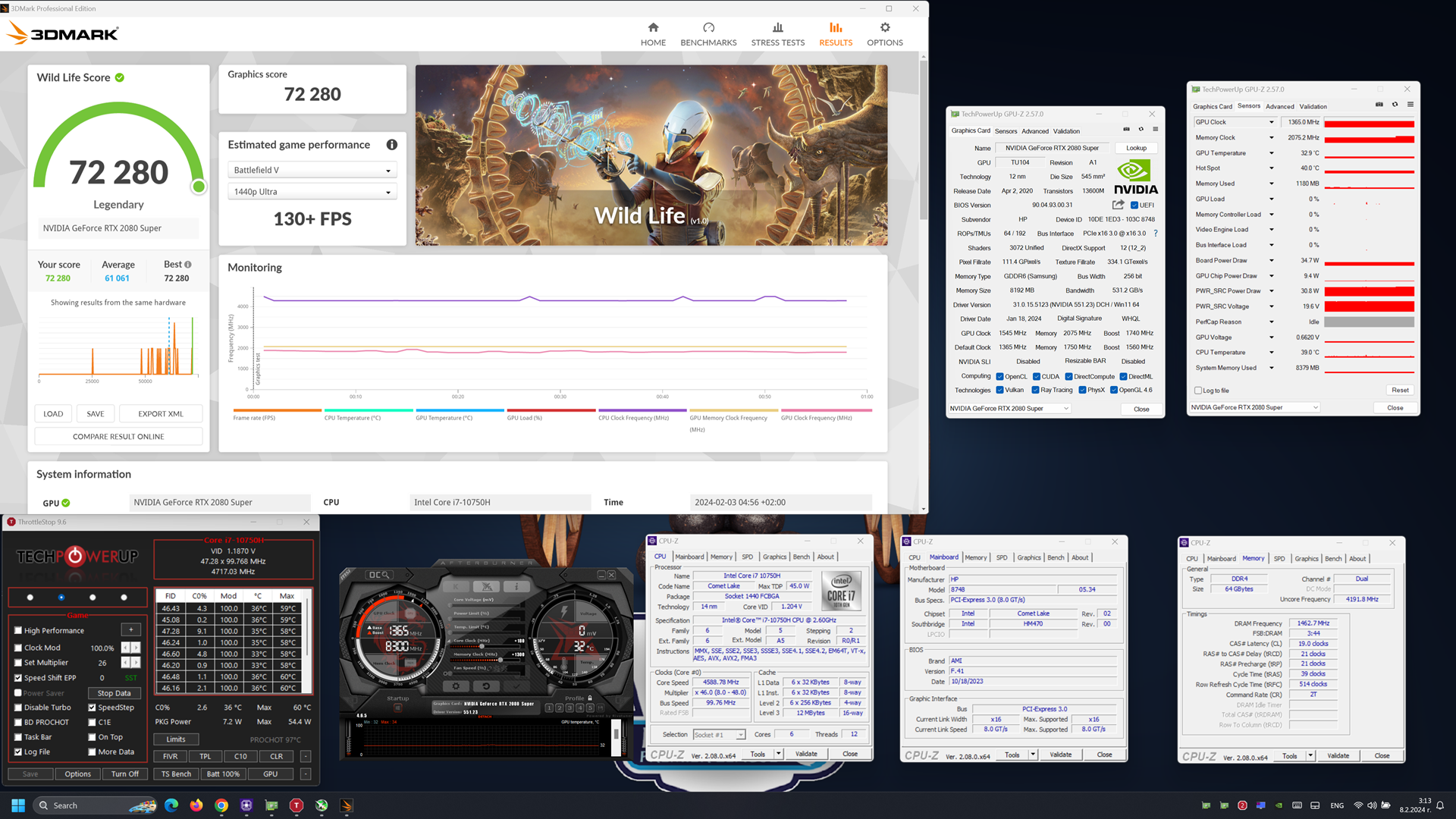Toggle BD PROCHOT checkbox
1456x819 pixels.
click(18, 722)
